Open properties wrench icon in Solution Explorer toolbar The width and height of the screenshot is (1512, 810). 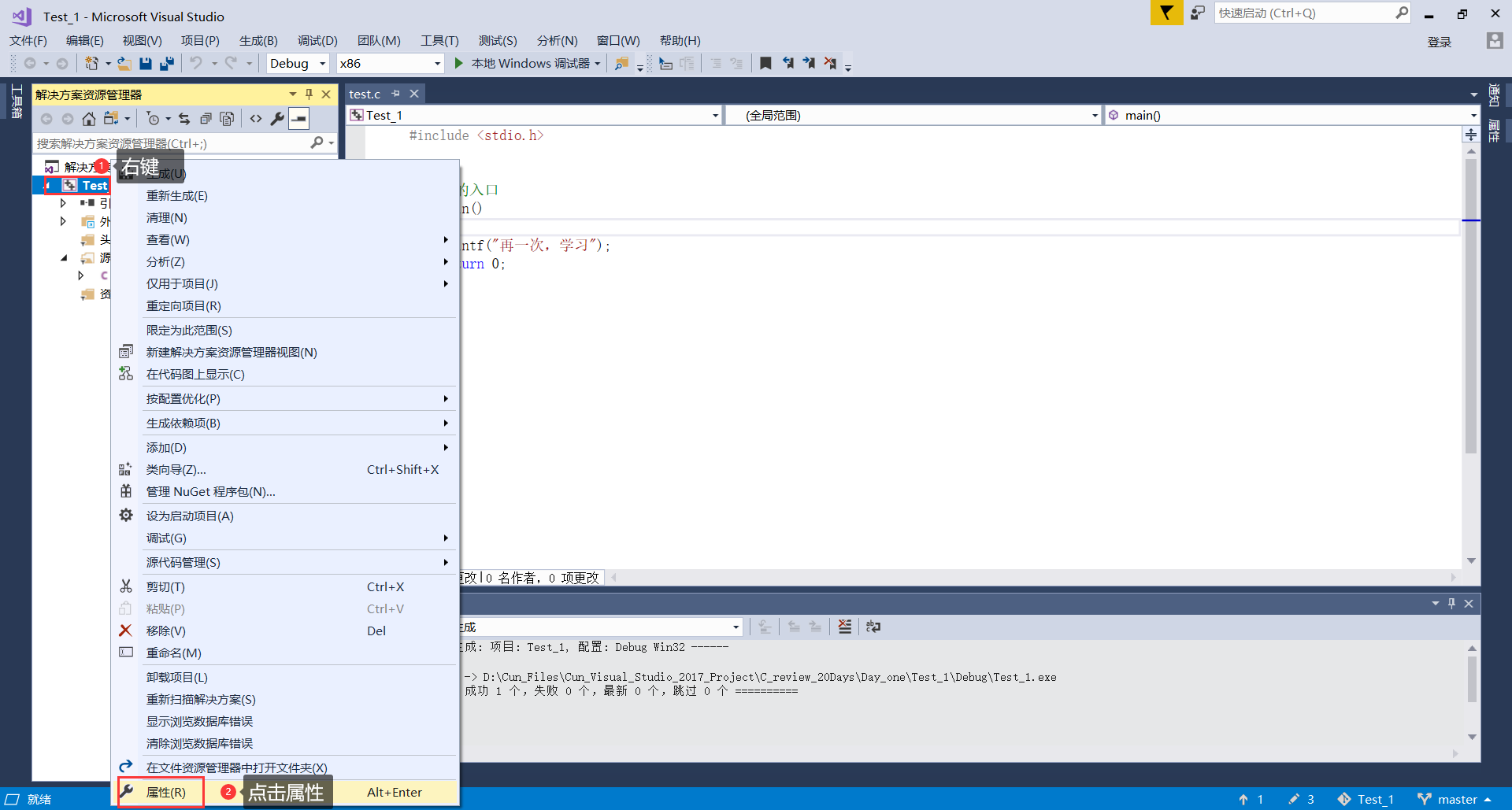(277, 119)
